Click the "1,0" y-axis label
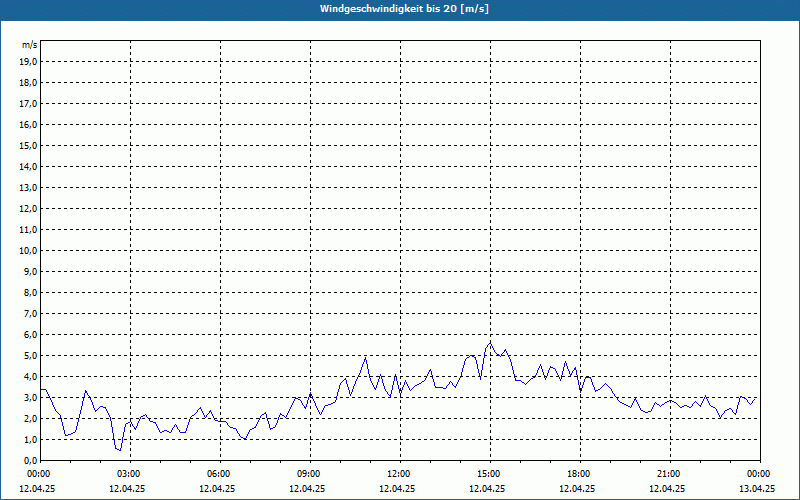The height and width of the screenshot is (500, 800). tap(31, 439)
